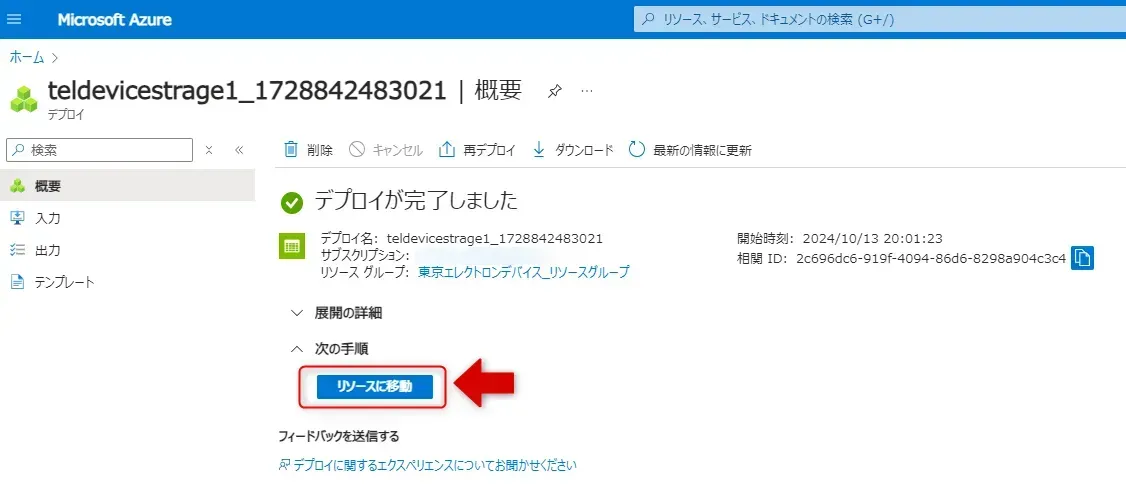Select 概要 in the left menu
The height and width of the screenshot is (504, 1126).
(48, 186)
